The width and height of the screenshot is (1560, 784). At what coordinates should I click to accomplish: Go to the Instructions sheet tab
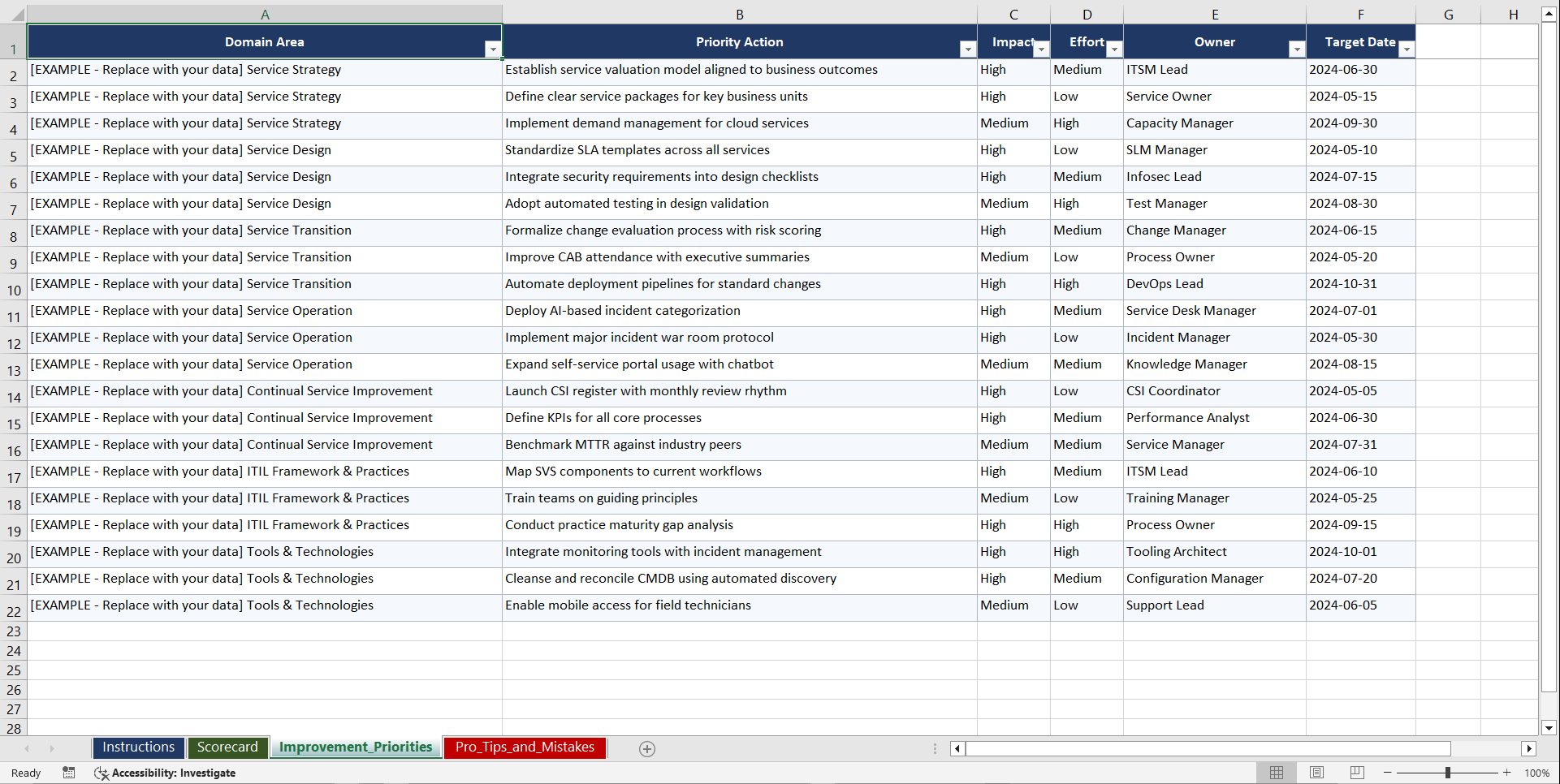138,747
